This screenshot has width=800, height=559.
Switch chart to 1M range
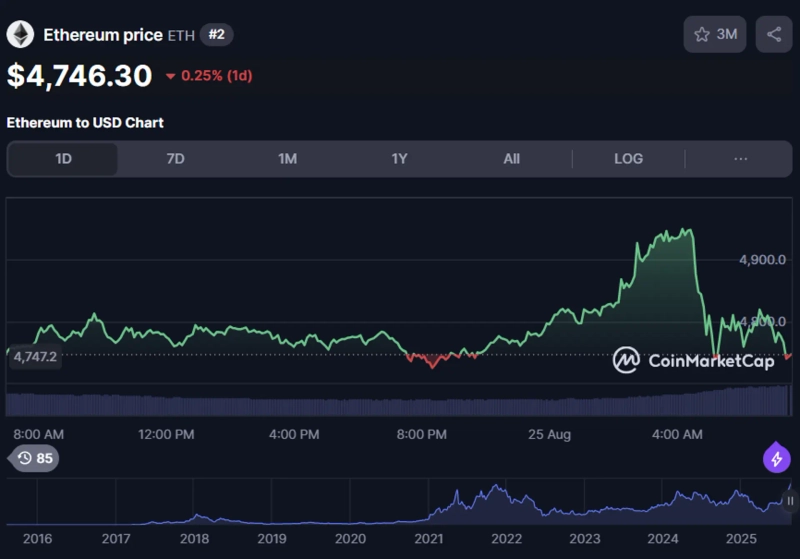[x=287, y=159]
